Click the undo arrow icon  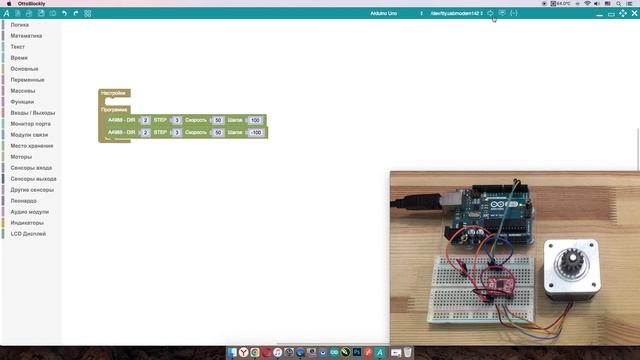[x=64, y=13]
